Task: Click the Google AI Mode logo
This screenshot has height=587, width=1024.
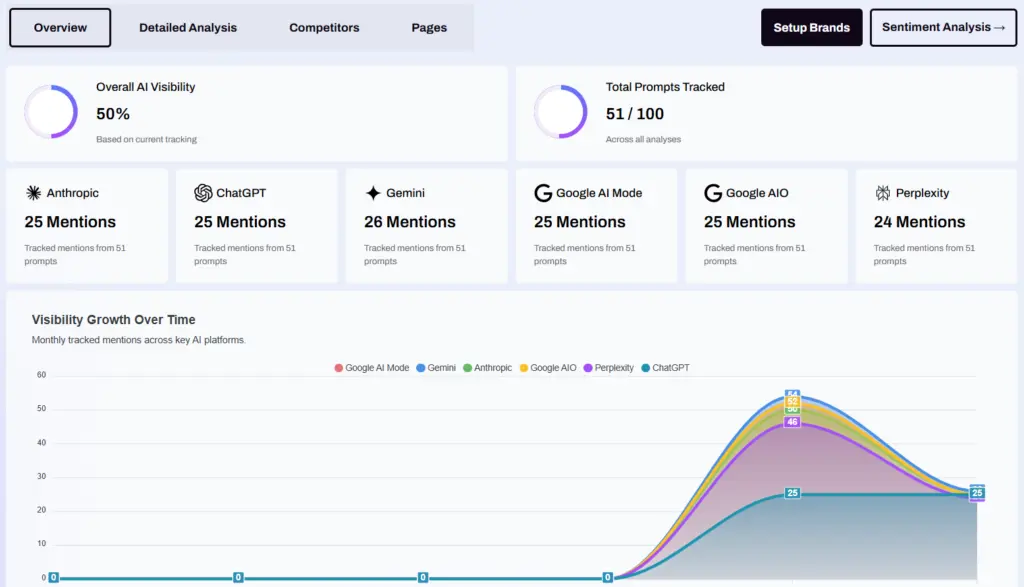Action: pyautogui.click(x=543, y=193)
